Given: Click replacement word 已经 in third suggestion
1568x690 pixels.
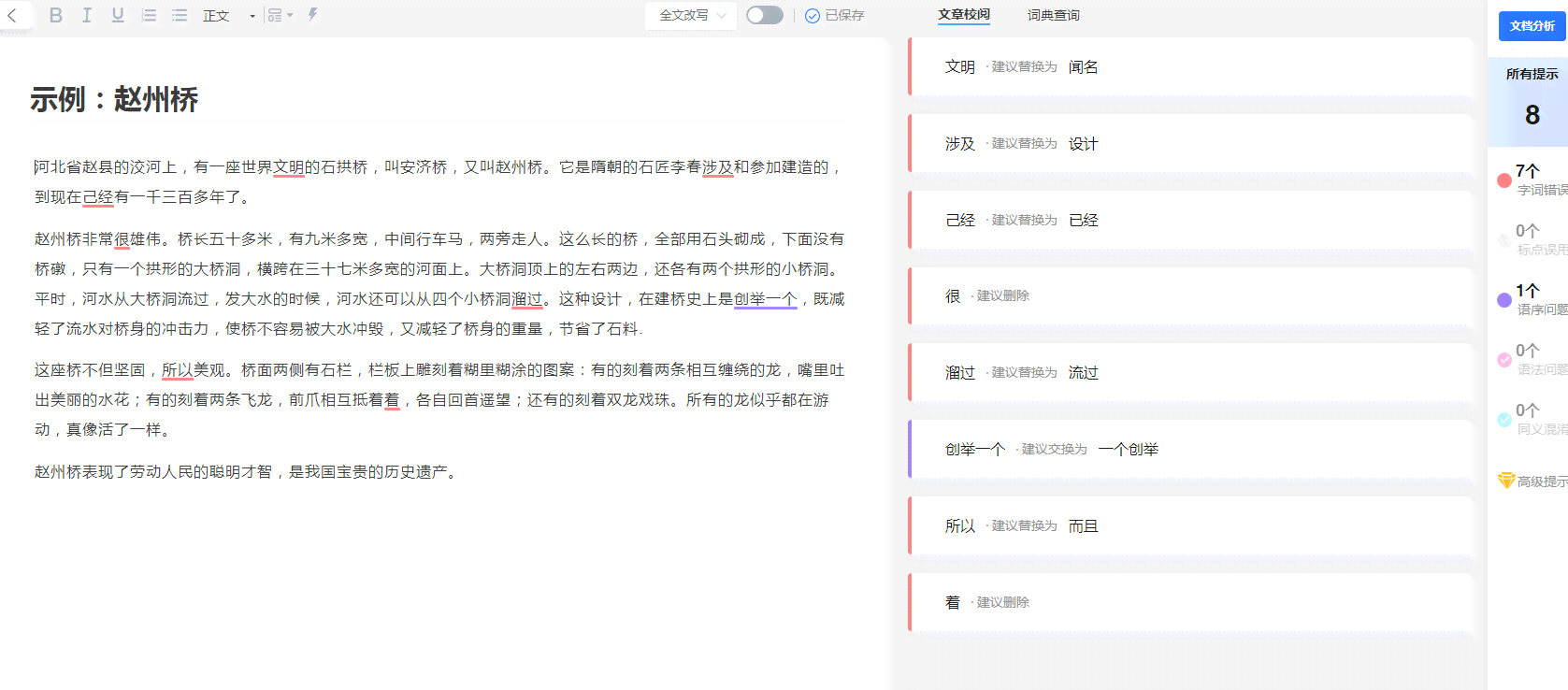Looking at the screenshot, I should 1084,221.
